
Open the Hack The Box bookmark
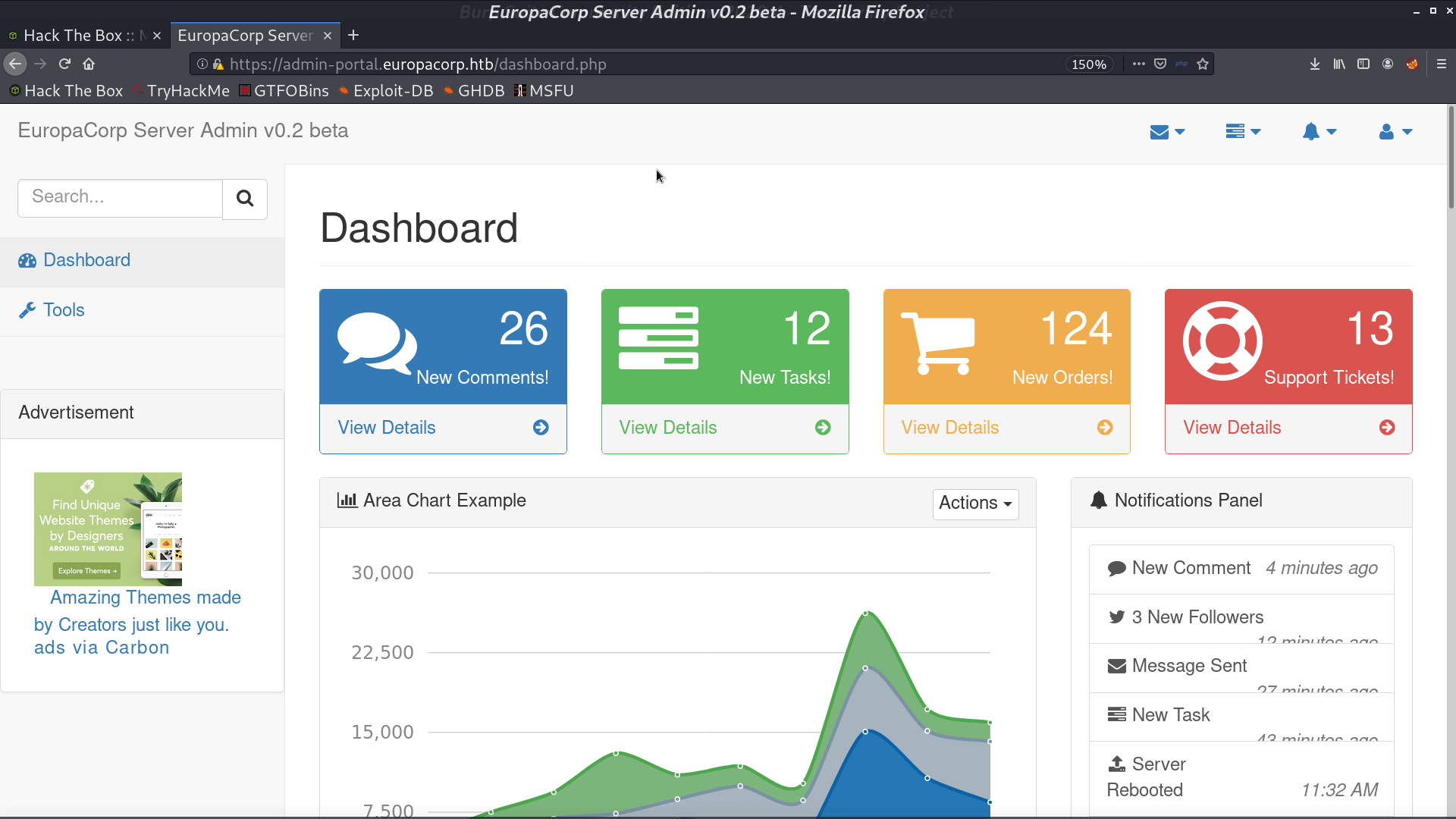click(67, 91)
